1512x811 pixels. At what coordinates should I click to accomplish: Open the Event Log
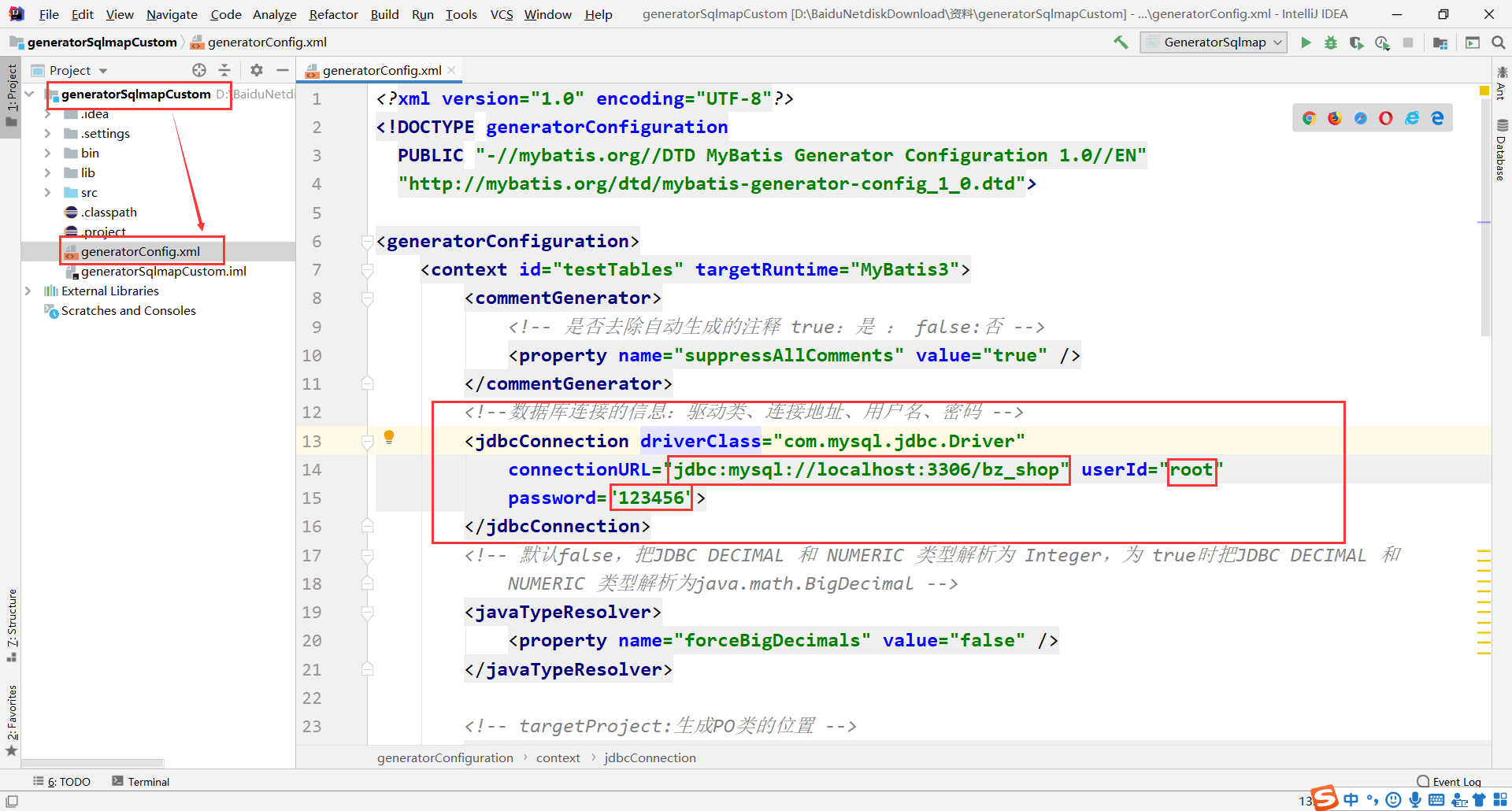(1449, 781)
